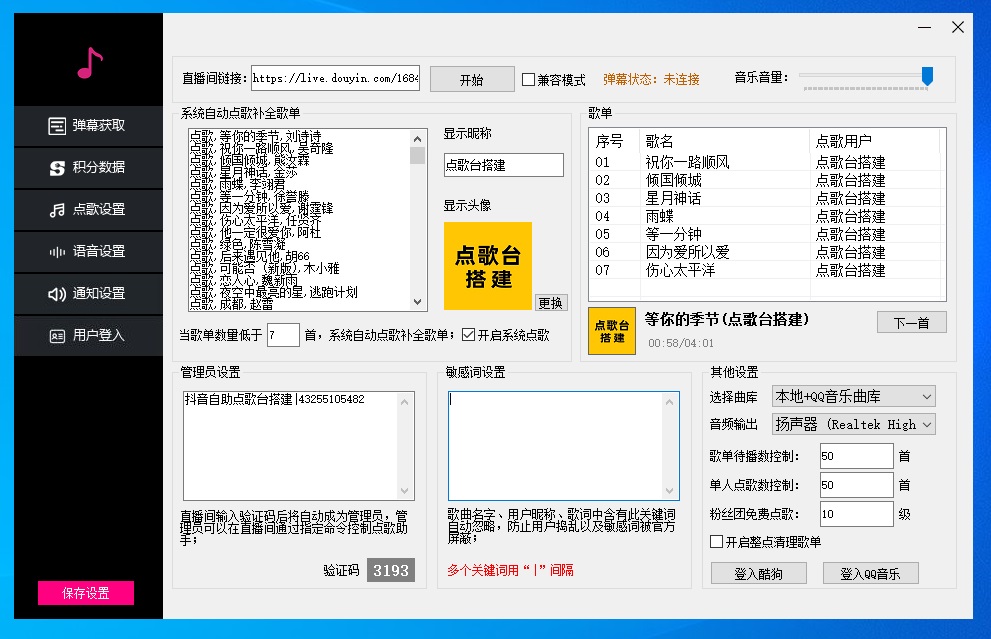Click the 音乐音量 slider handle
Screen dimensions: 991x639
(927, 76)
